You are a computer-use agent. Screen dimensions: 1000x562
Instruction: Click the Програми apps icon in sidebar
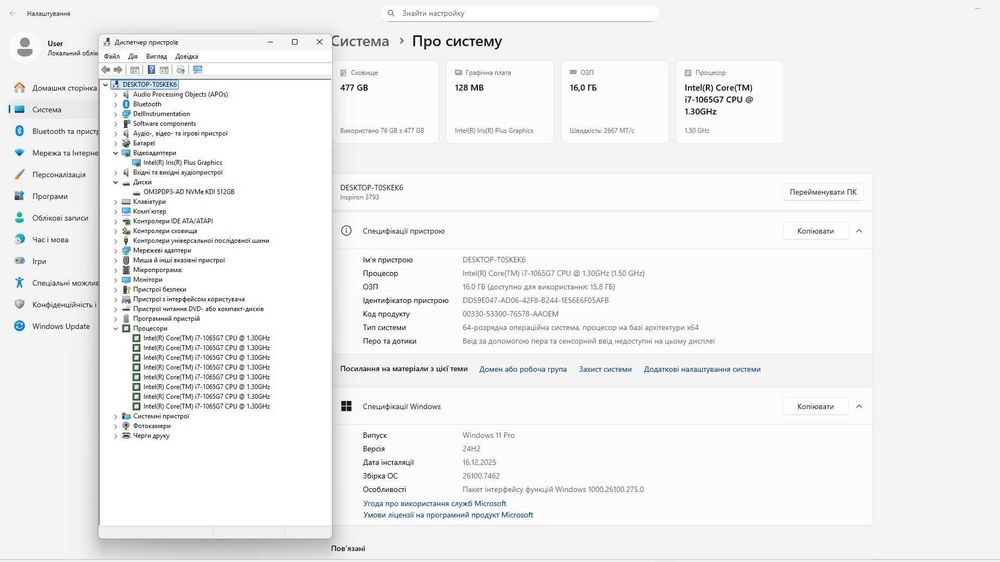[20, 196]
